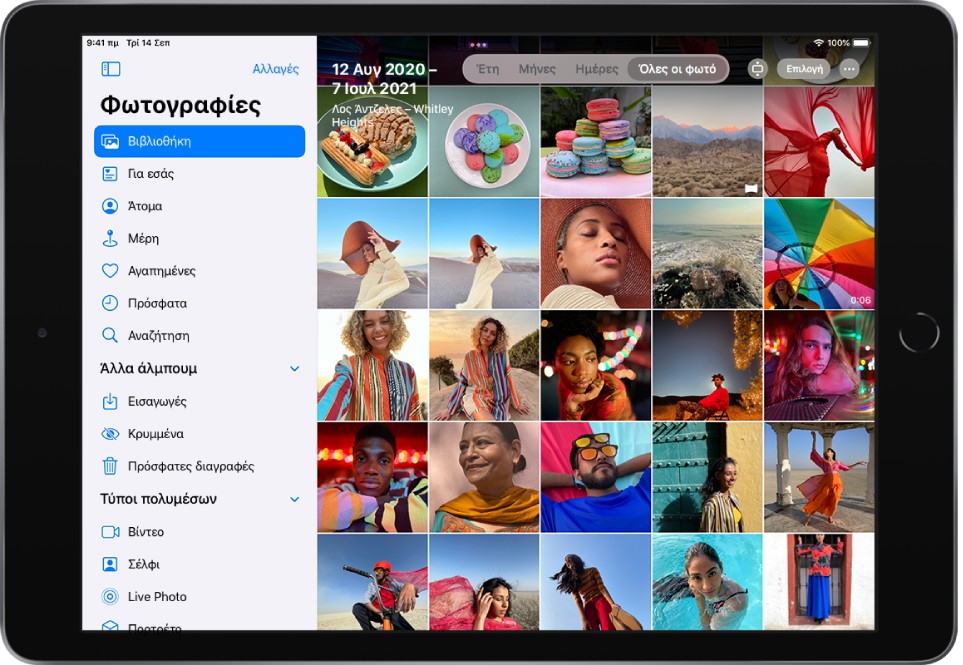Open Άτομα (People) album icon
This screenshot has width=963, height=665.
click(110, 206)
